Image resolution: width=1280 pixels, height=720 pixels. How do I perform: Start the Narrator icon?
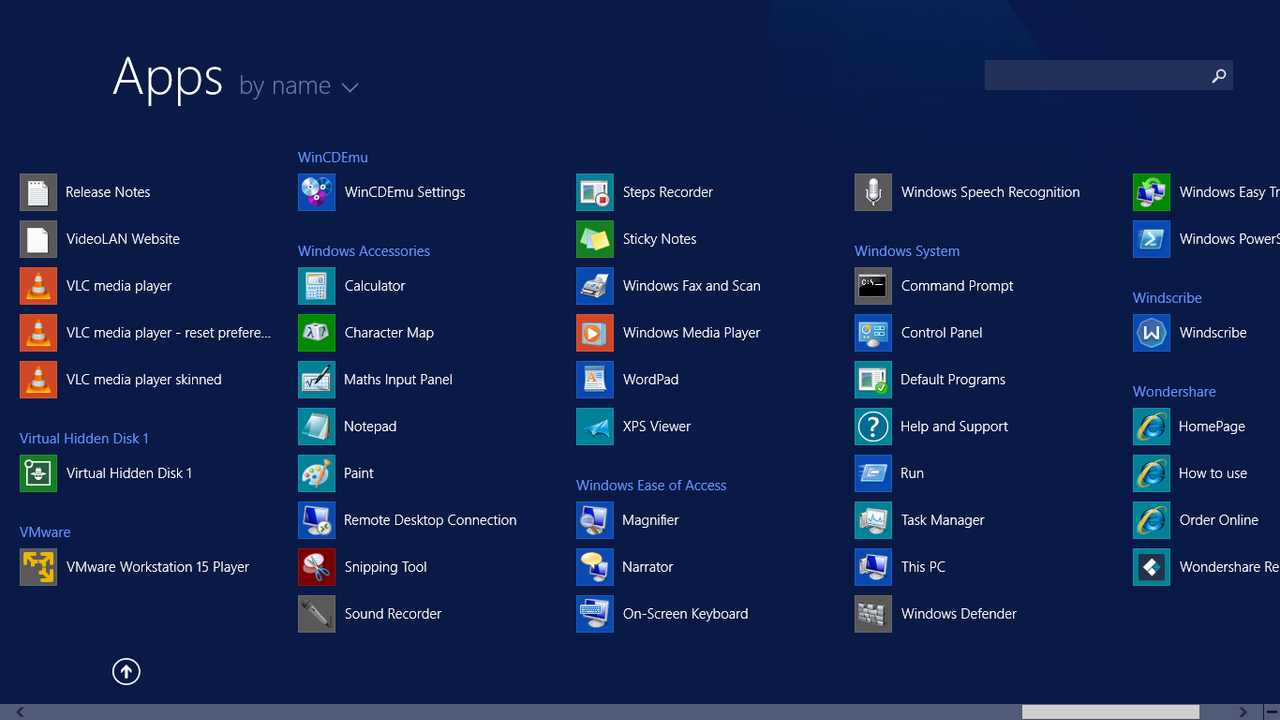595,567
